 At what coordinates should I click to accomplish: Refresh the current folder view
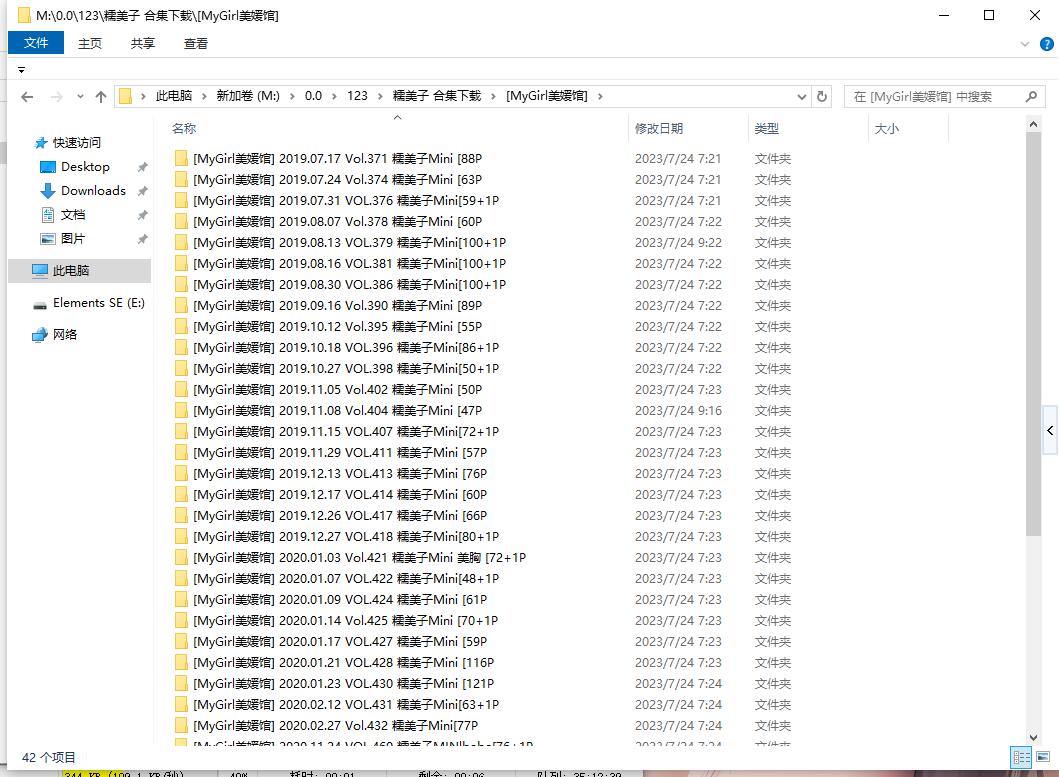click(821, 97)
